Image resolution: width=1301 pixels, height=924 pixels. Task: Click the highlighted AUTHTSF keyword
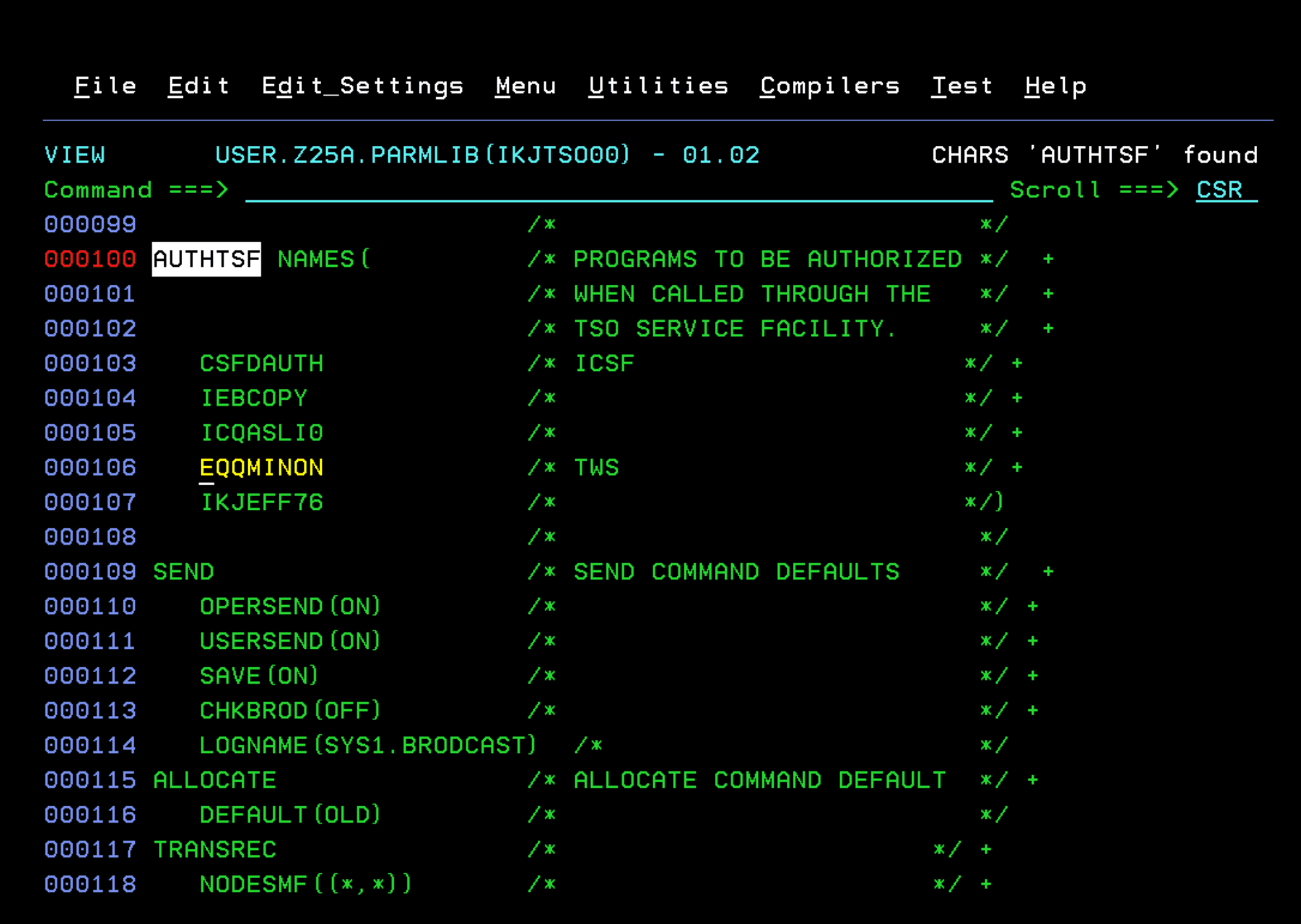[206, 259]
